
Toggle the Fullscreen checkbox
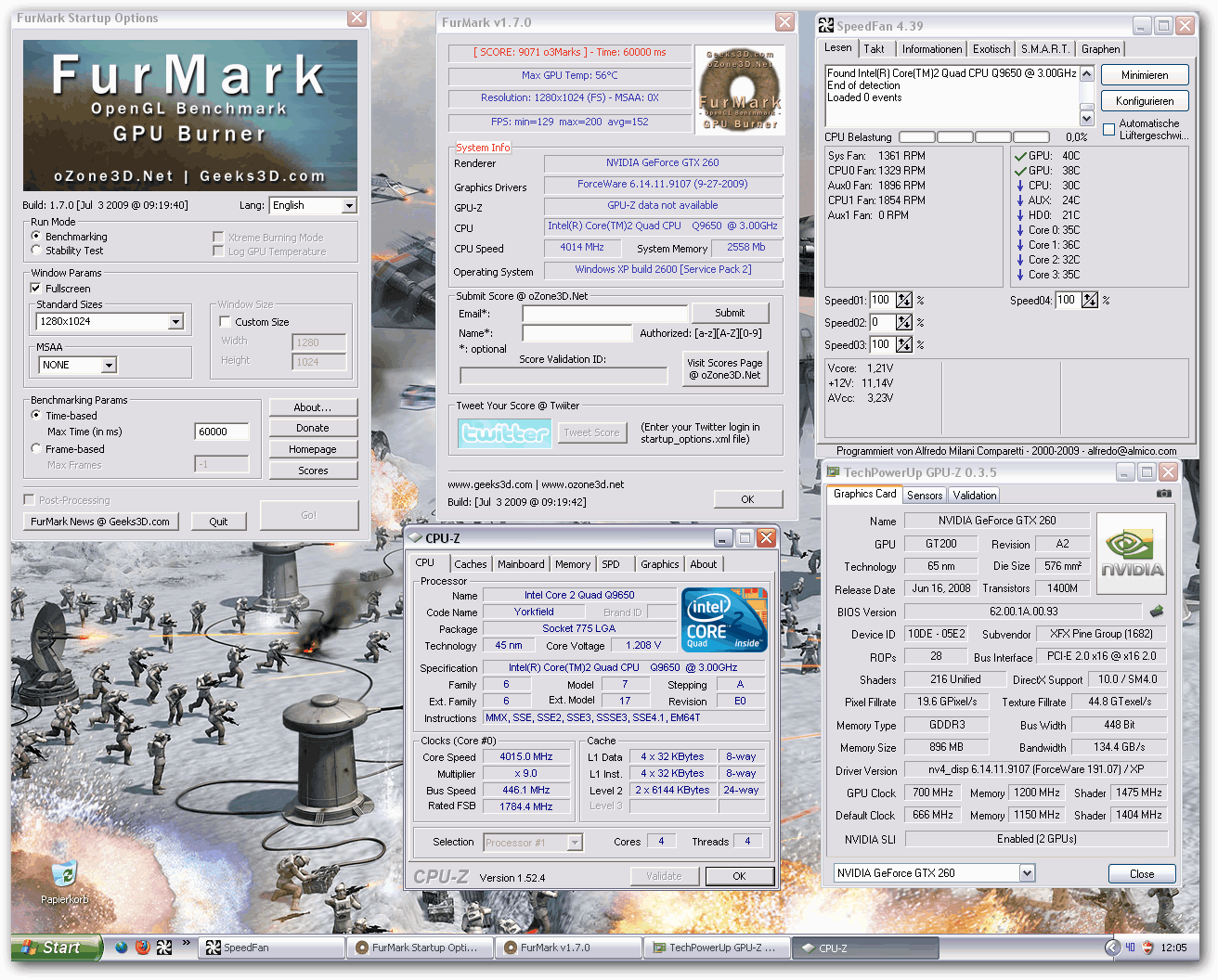pos(36,289)
